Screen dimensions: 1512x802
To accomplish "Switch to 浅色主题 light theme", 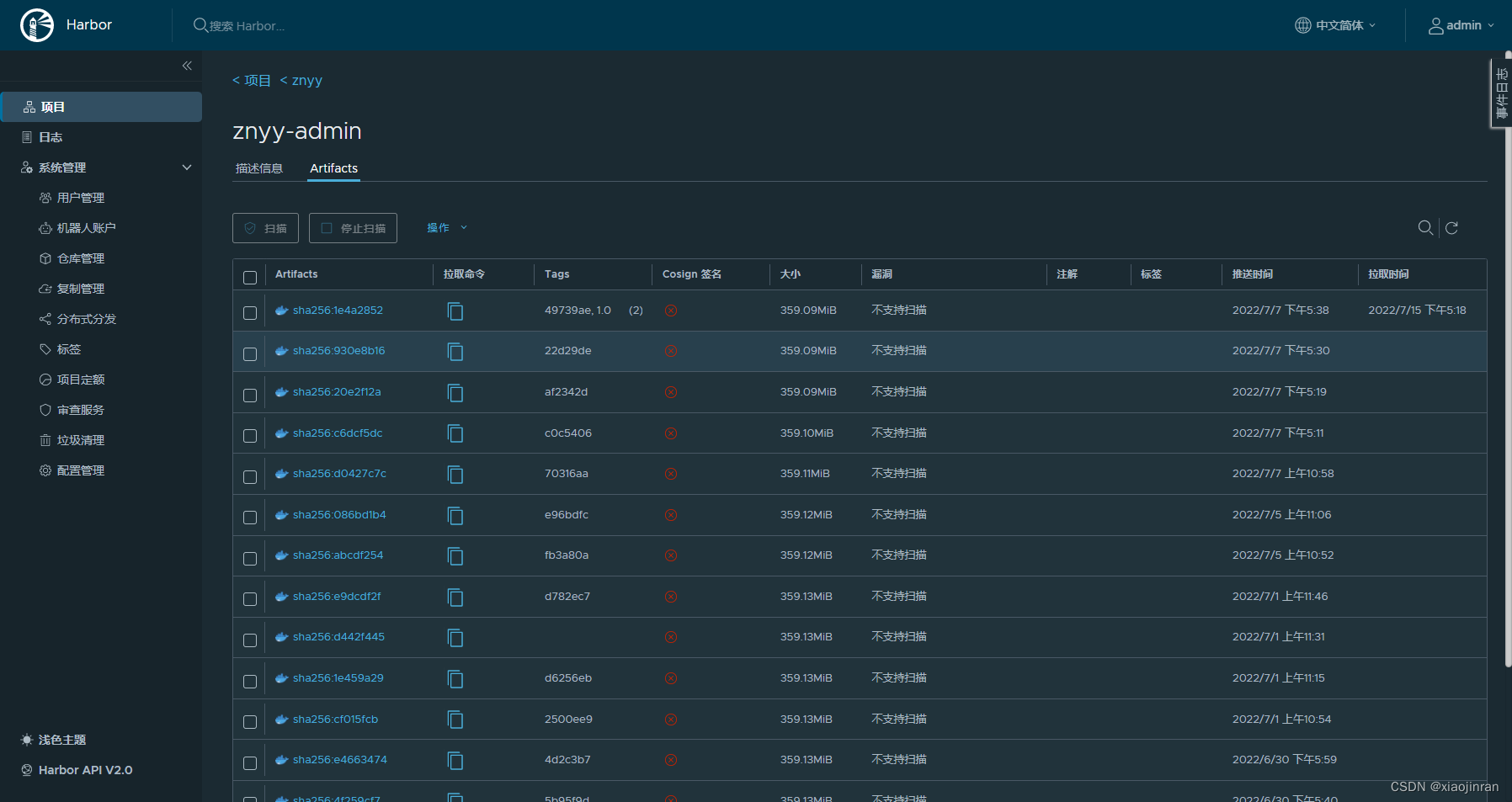I will [x=54, y=740].
